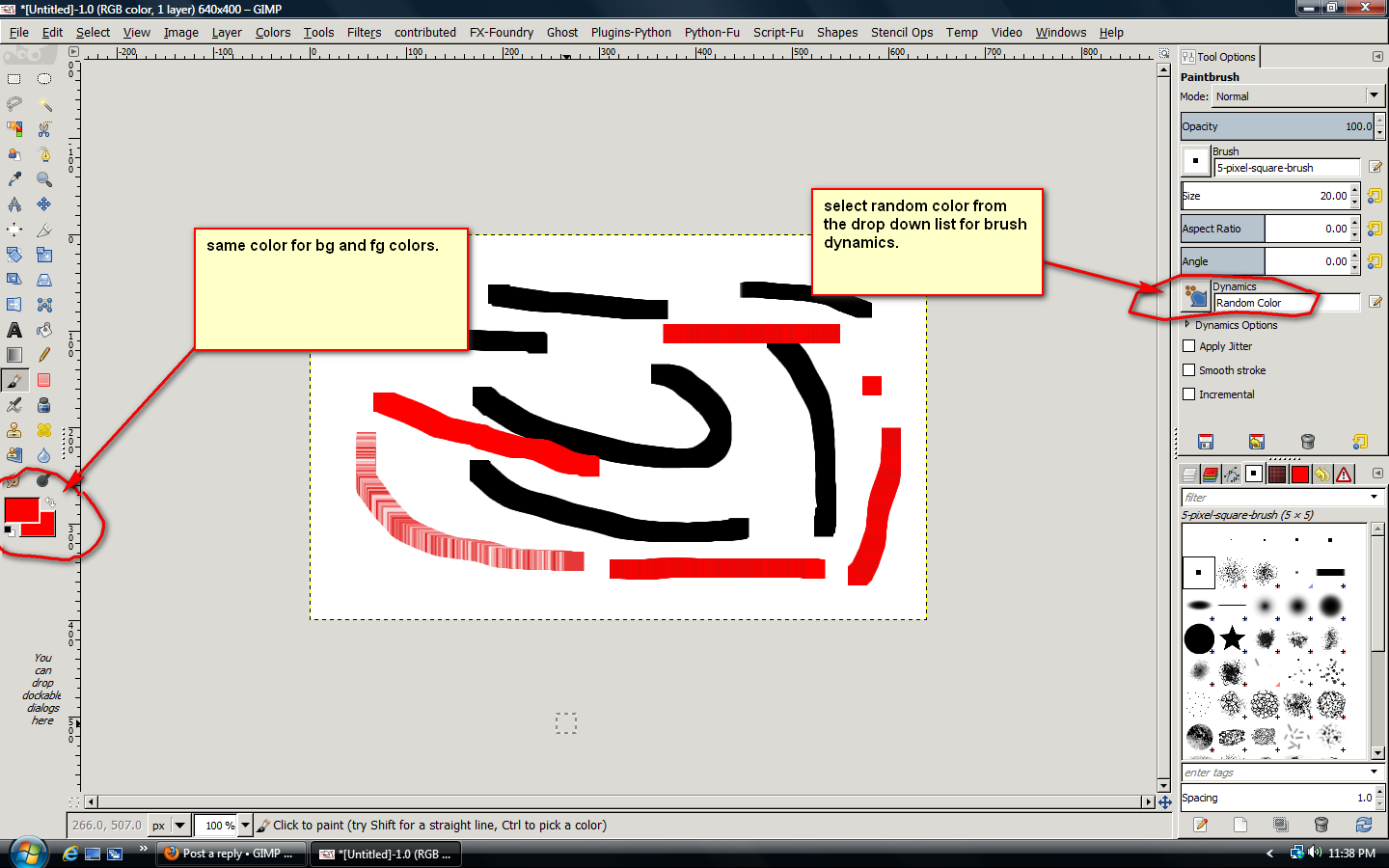Select the Rectangle Select tool

point(14,78)
